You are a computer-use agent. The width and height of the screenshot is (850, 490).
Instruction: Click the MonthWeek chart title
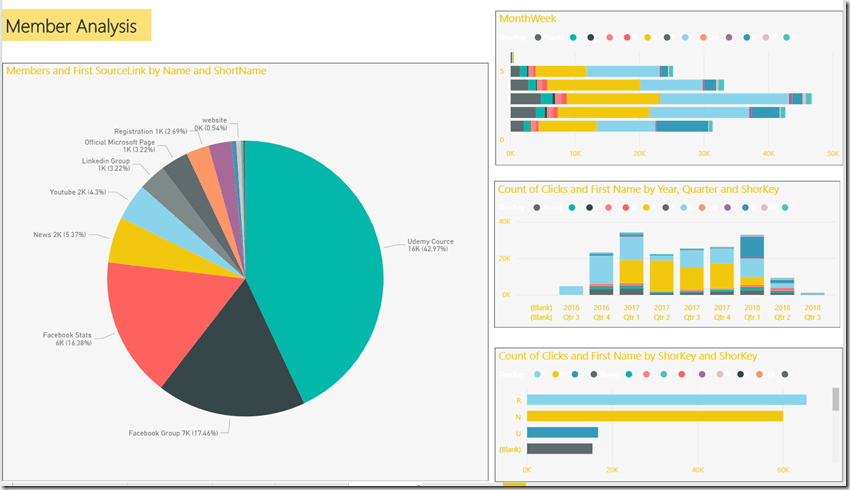pyautogui.click(x=528, y=18)
